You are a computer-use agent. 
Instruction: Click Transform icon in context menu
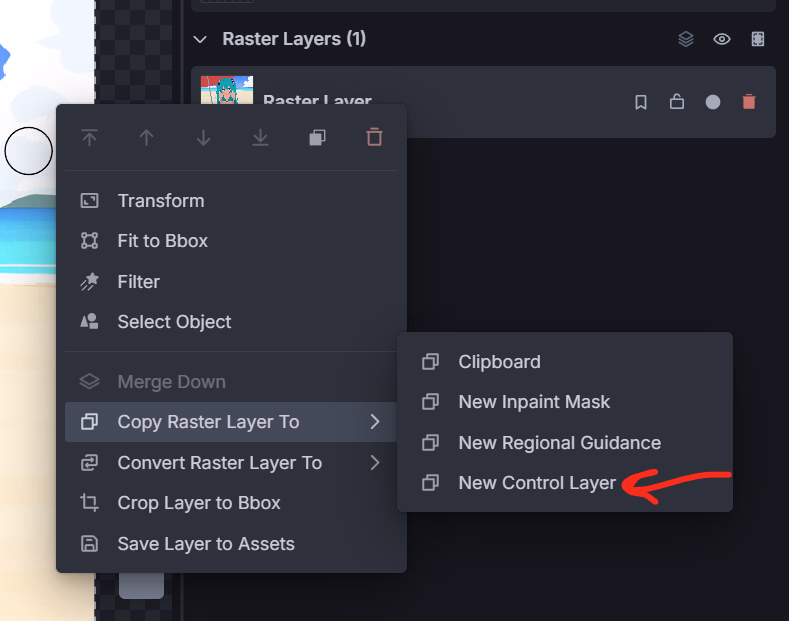(x=90, y=201)
